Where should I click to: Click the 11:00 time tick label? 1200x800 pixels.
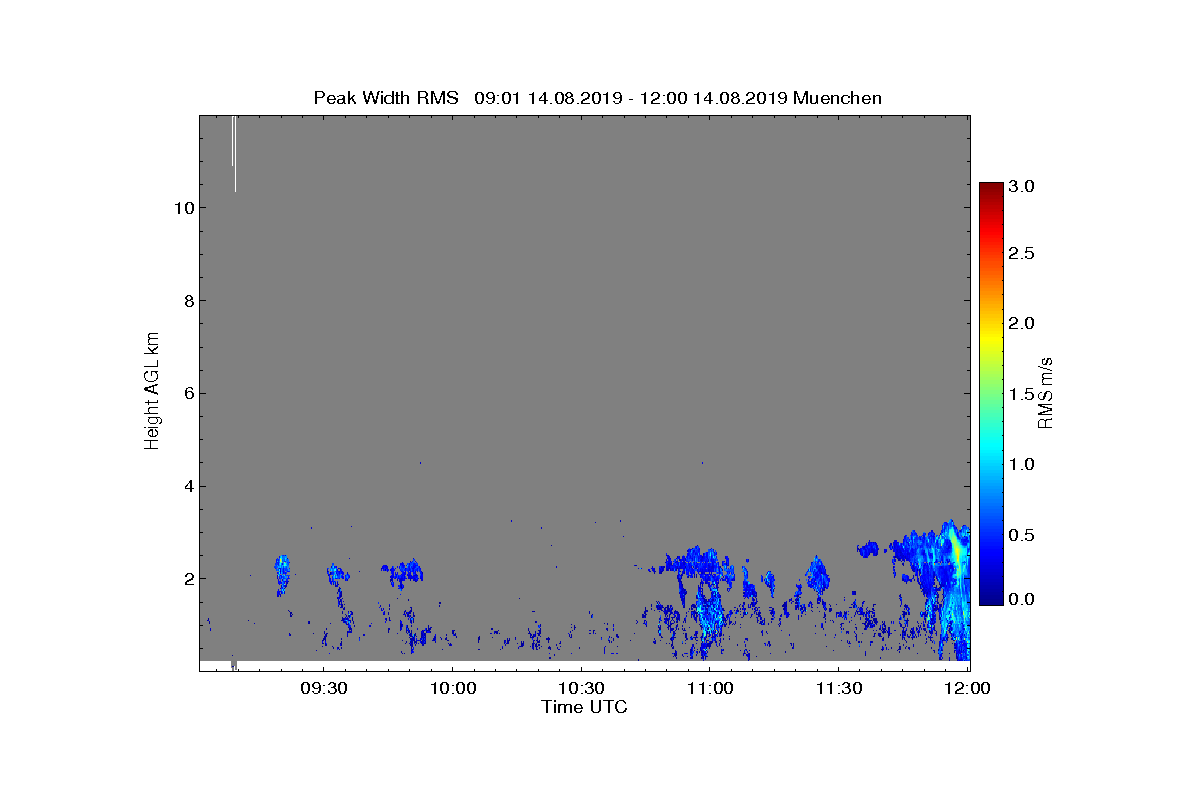click(x=712, y=688)
